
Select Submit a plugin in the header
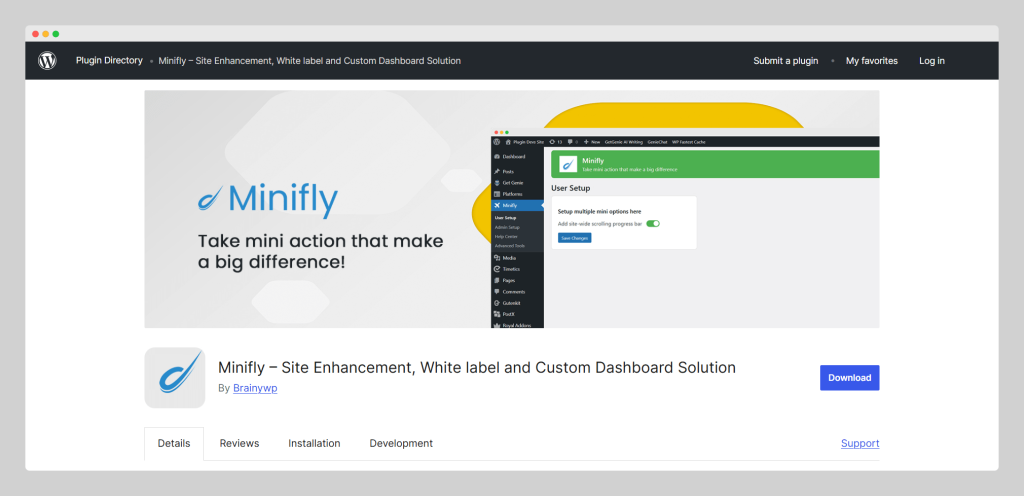click(x=786, y=61)
